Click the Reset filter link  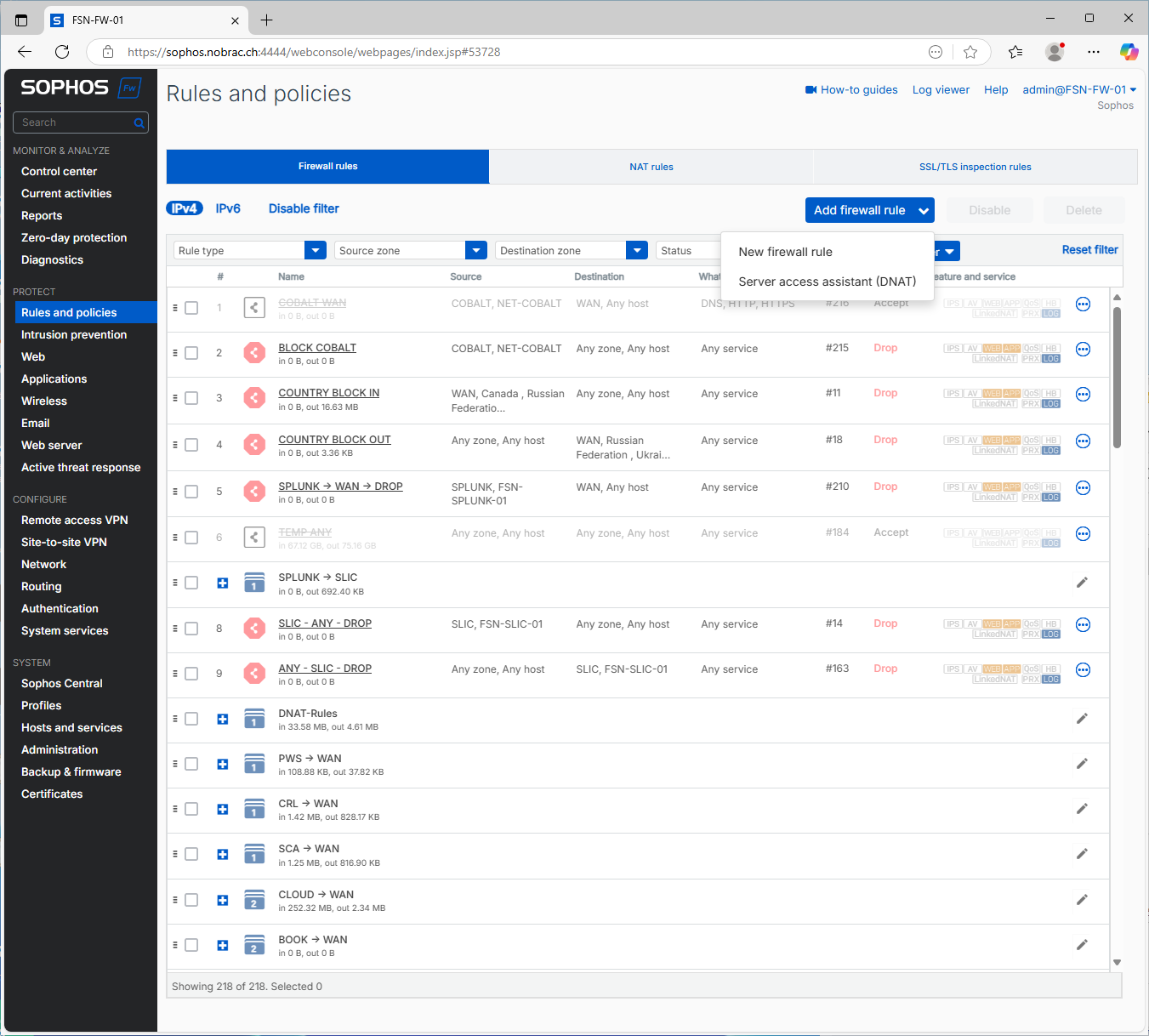[x=1089, y=249]
